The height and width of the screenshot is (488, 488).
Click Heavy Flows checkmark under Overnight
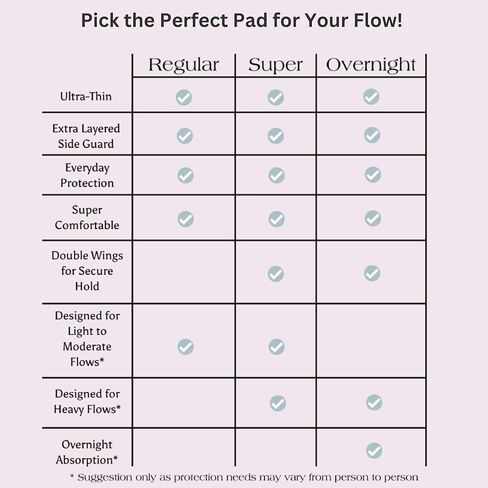click(x=374, y=403)
